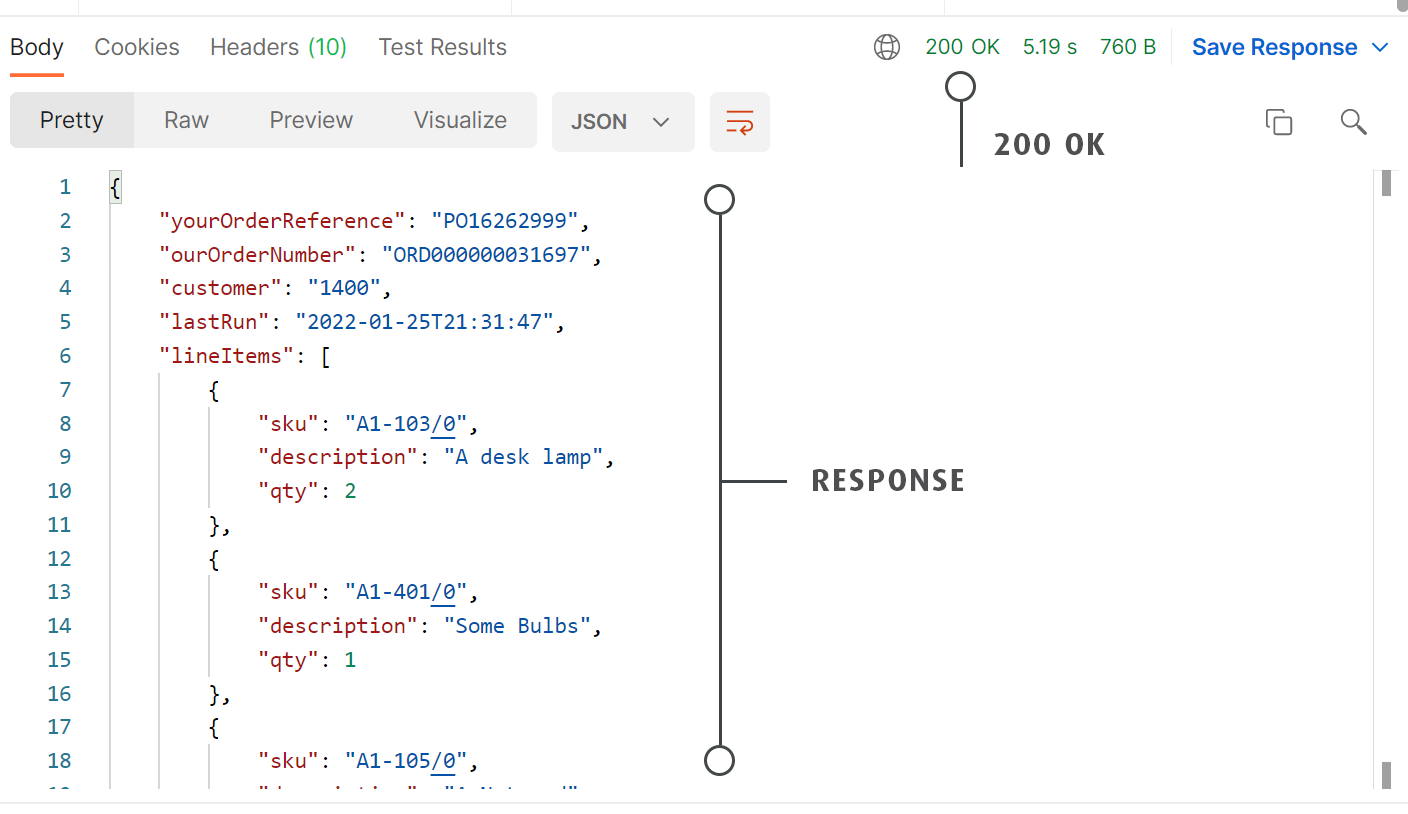Click the globe network info icon
1408x814 pixels.
click(x=887, y=47)
